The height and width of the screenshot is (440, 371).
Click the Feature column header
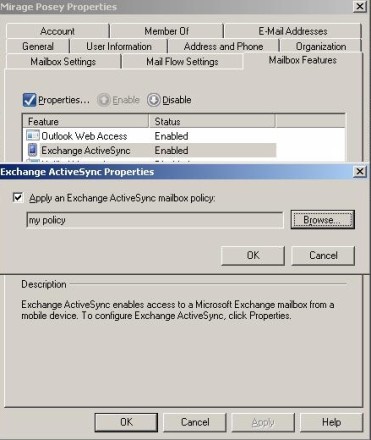coord(85,121)
